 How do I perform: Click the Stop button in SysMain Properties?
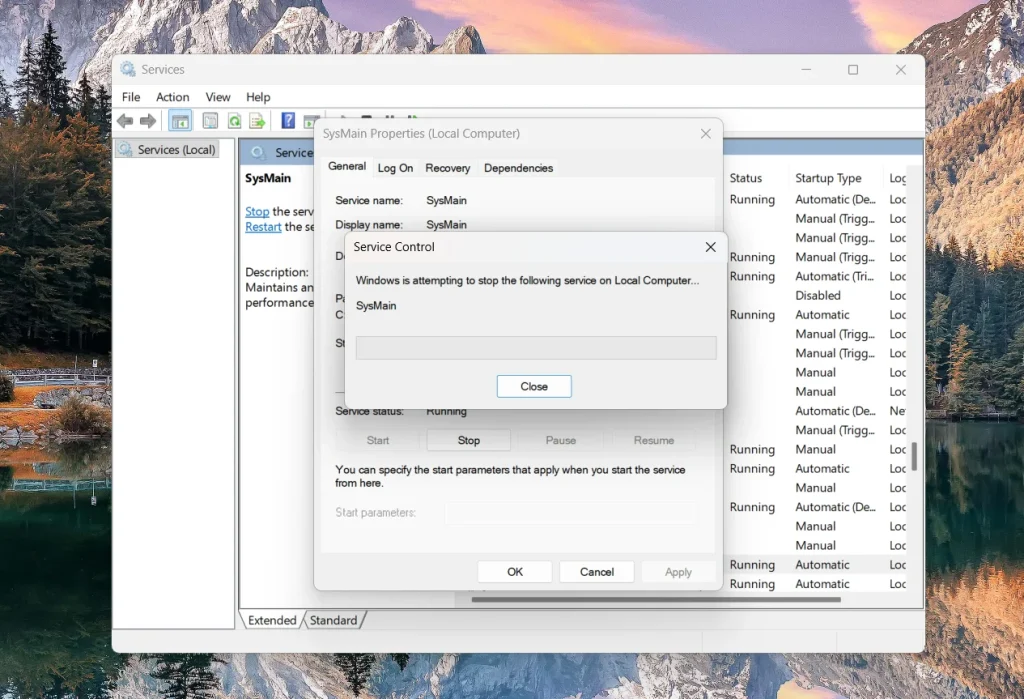[x=468, y=440]
